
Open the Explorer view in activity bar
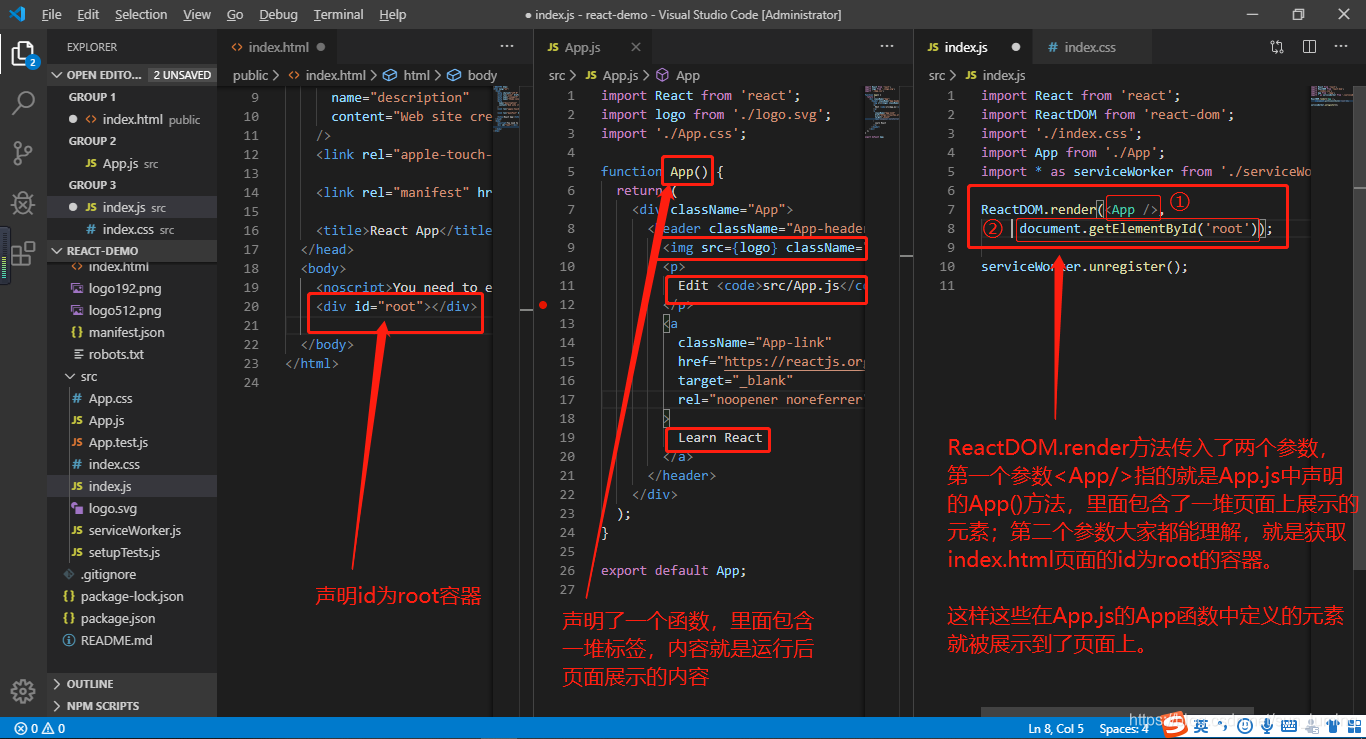[x=23, y=53]
